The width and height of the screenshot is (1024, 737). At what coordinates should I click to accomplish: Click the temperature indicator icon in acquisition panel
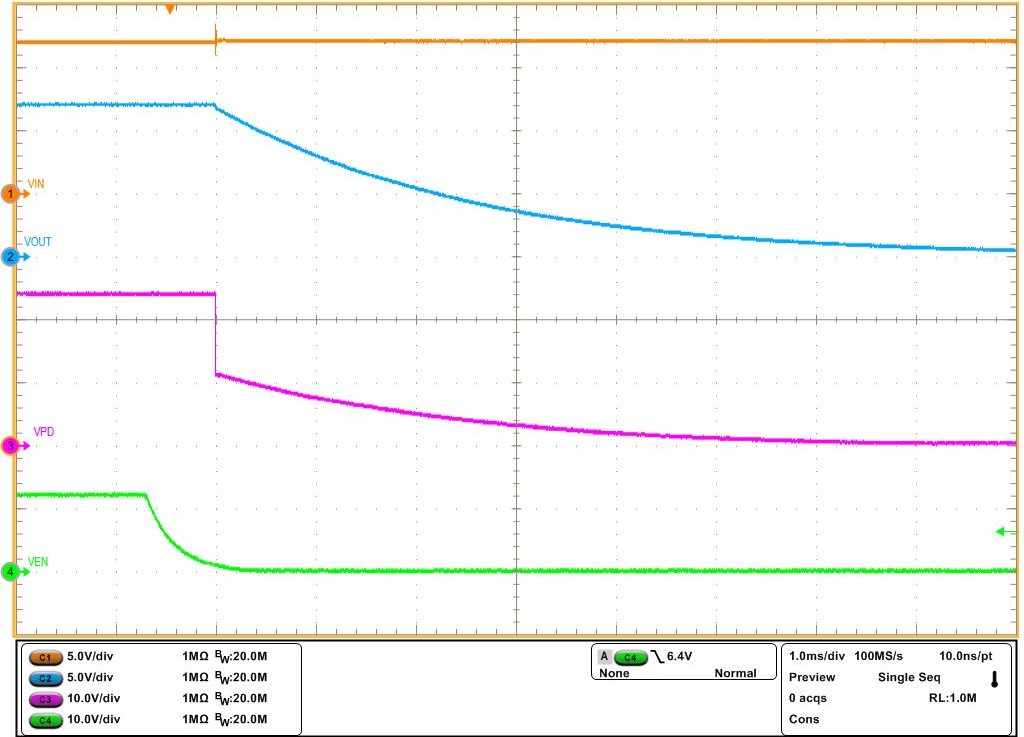coord(994,680)
